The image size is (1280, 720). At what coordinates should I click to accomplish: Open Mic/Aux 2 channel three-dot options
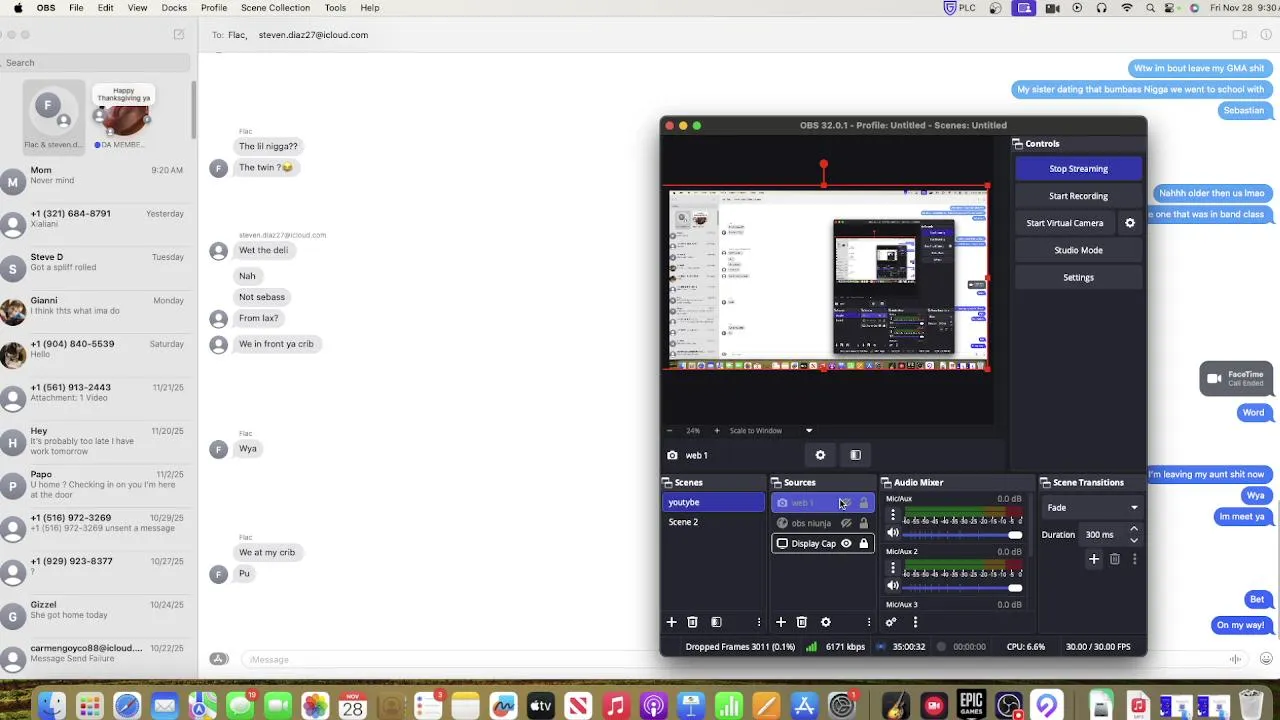coord(893,569)
